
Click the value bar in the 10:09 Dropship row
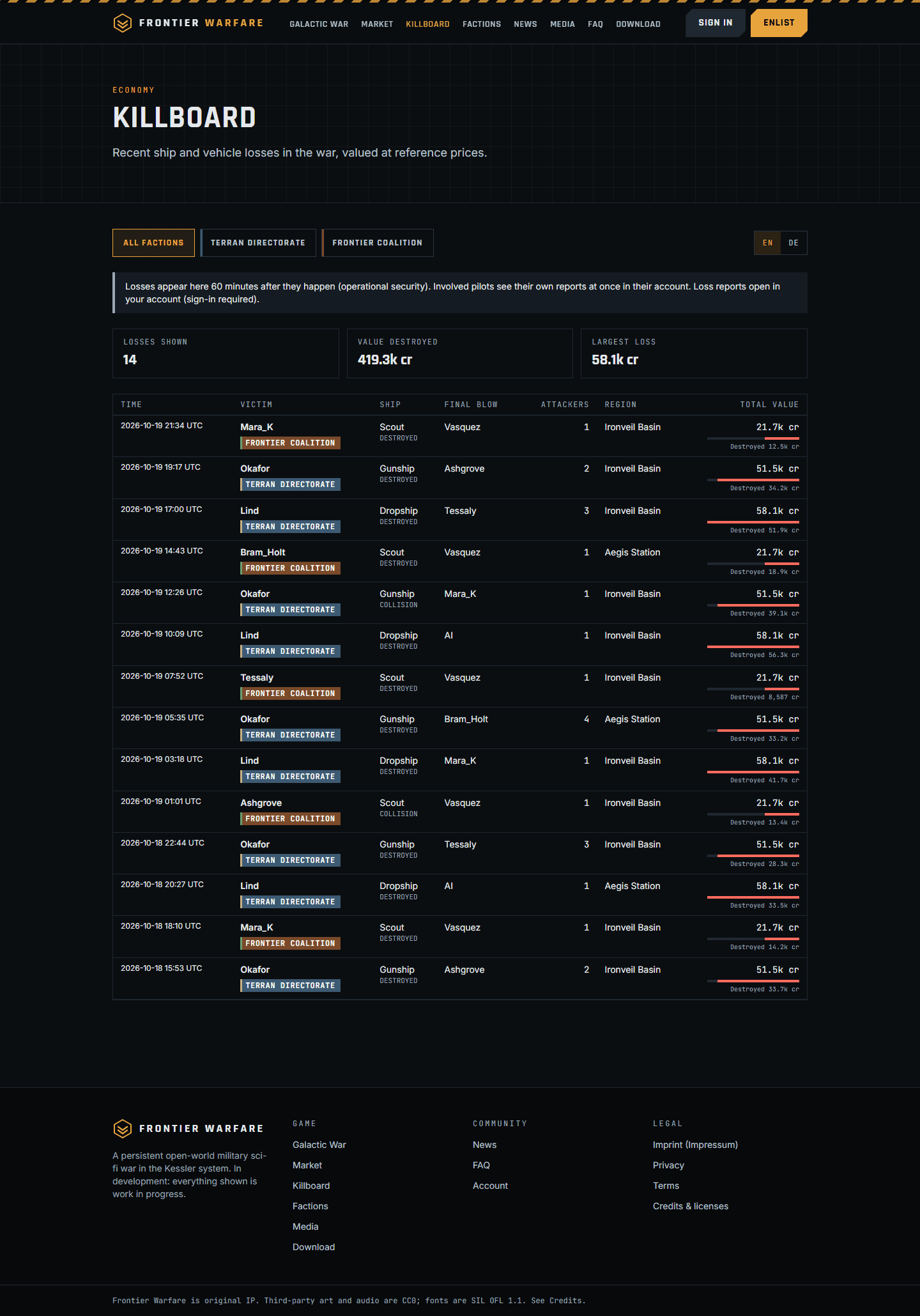click(753, 647)
